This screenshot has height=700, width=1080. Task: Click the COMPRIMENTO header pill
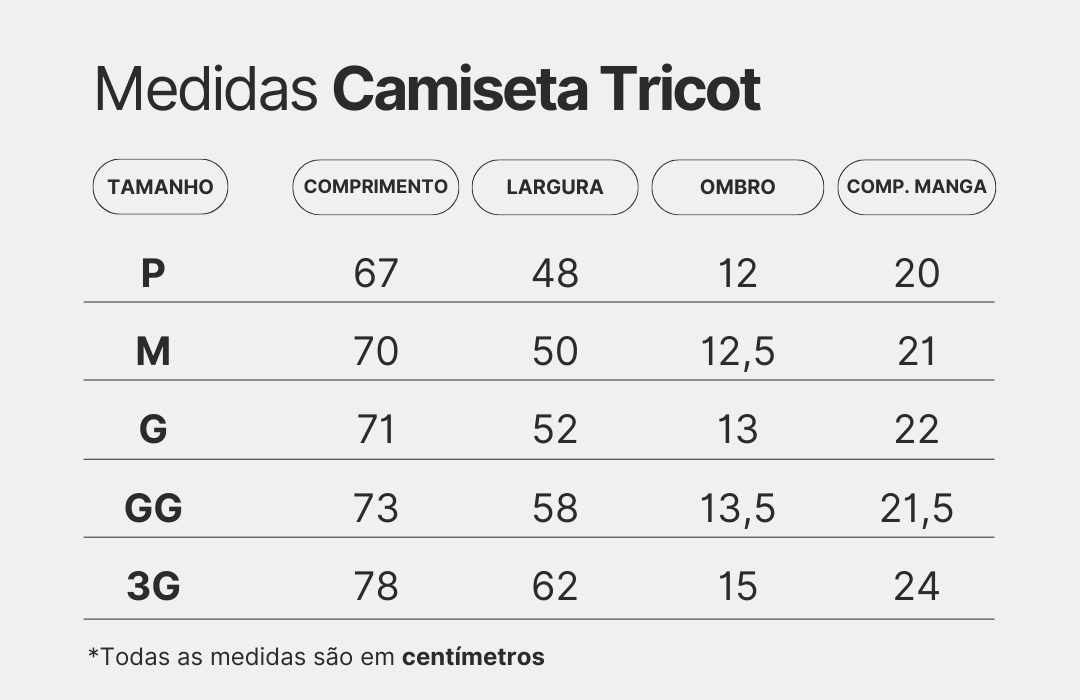pos(375,187)
